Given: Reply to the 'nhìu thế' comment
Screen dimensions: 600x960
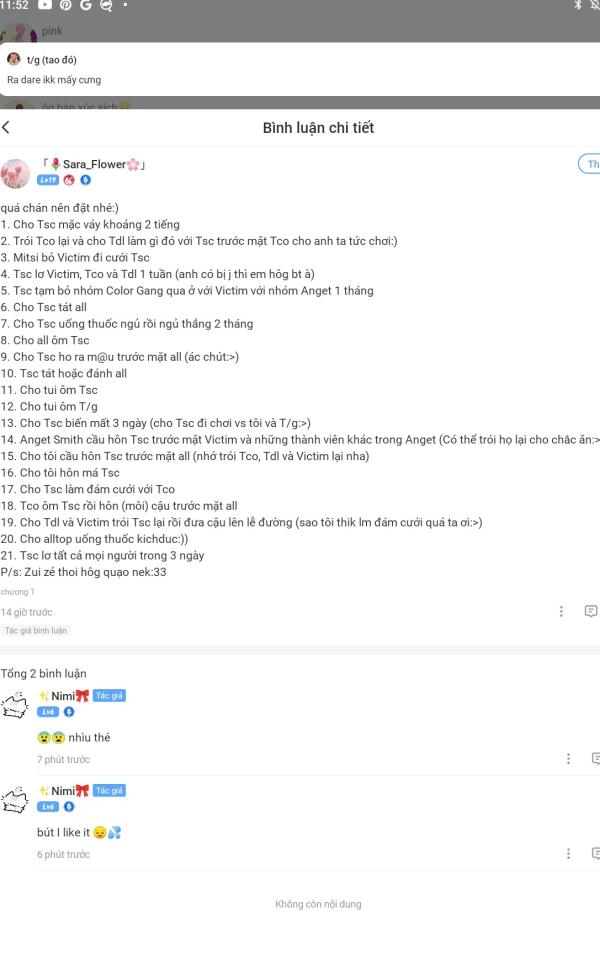Looking at the screenshot, I should (x=594, y=759).
